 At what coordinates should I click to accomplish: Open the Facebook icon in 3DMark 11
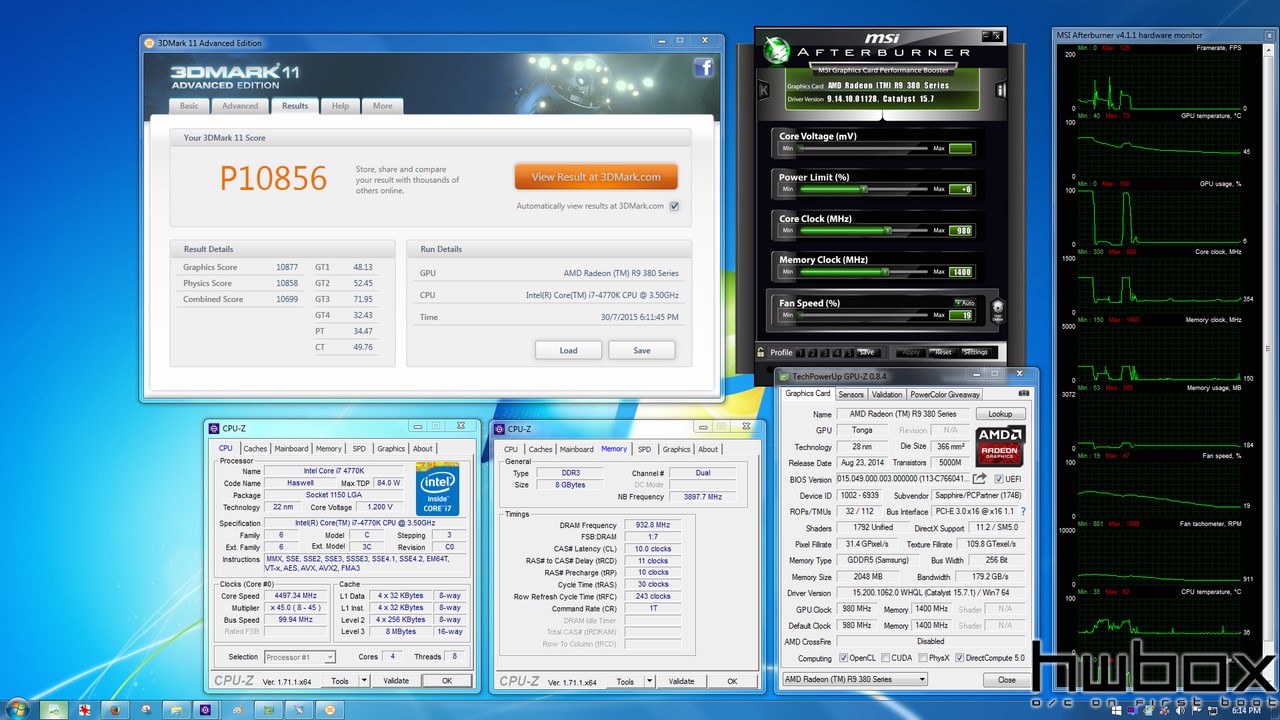click(703, 67)
